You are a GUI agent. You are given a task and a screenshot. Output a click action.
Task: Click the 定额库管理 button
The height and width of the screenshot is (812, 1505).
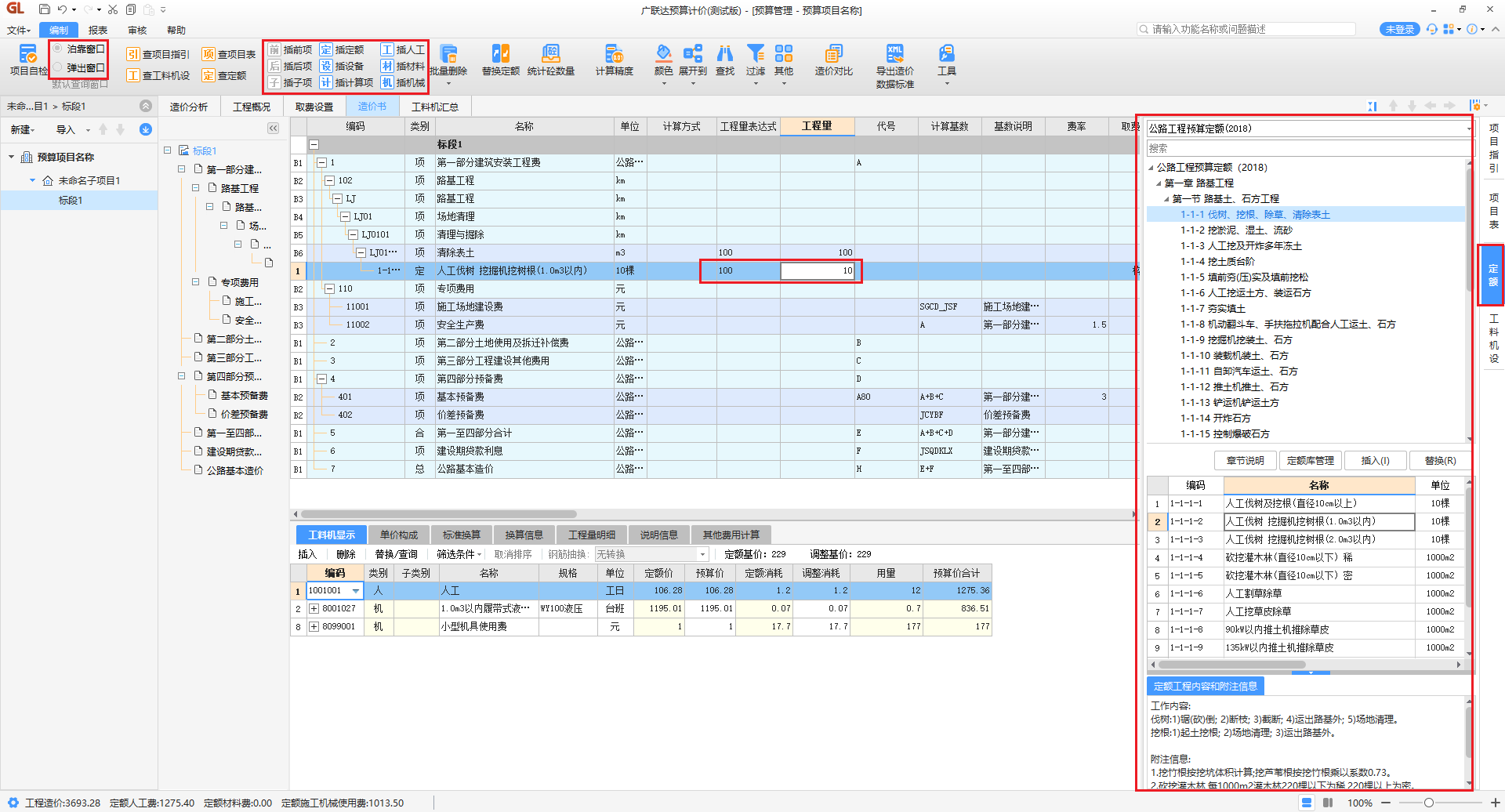[1311, 461]
